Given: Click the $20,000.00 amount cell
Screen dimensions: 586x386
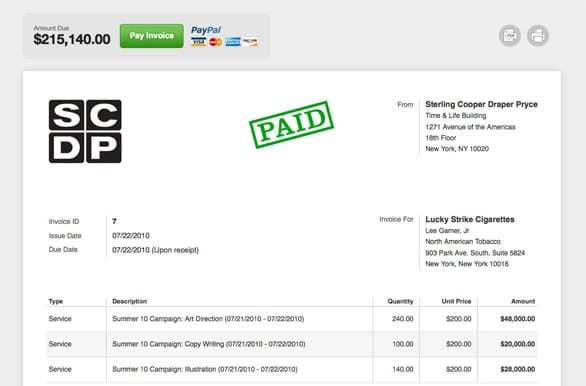Looking at the screenshot, I should pos(518,344).
